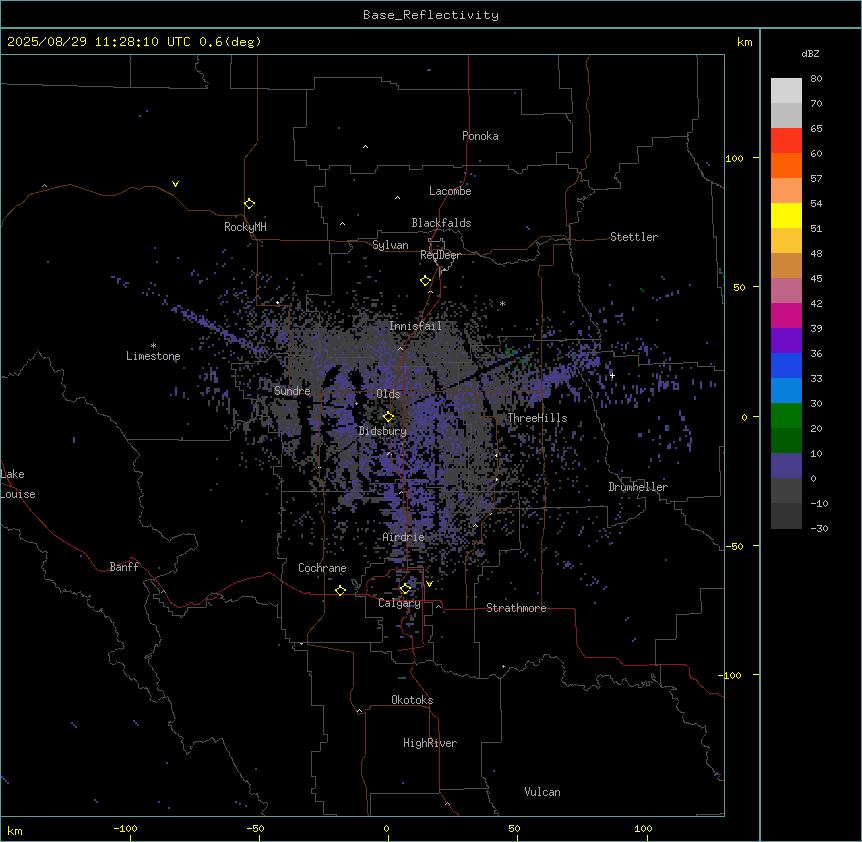Click yellow diamond marker between Olds and Didsbury

pyautogui.click(x=389, y=417)
